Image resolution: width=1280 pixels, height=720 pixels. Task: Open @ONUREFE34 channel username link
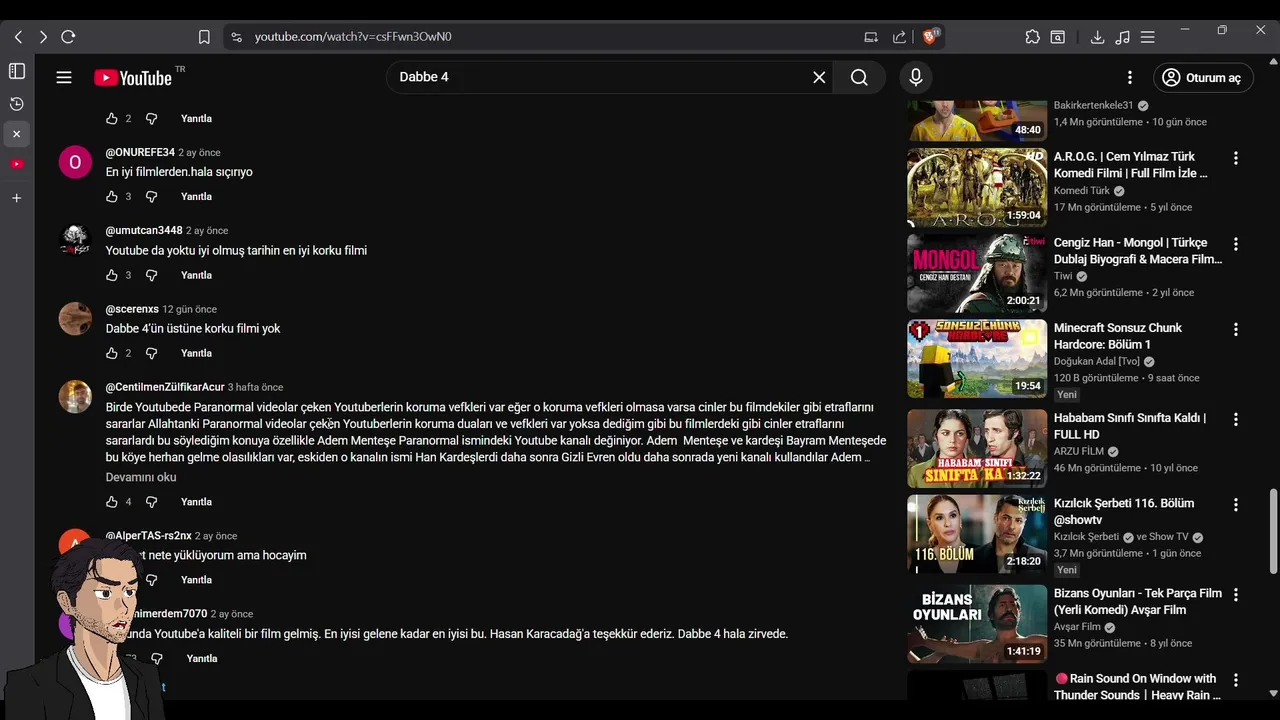click(x=140, y=153)
